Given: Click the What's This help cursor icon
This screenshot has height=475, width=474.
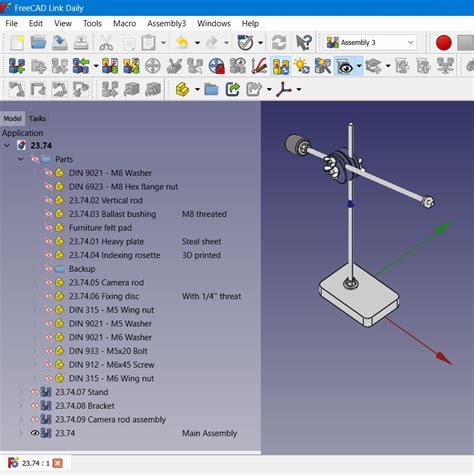Looking at the screenshot, I should click(x=304, y=43).
